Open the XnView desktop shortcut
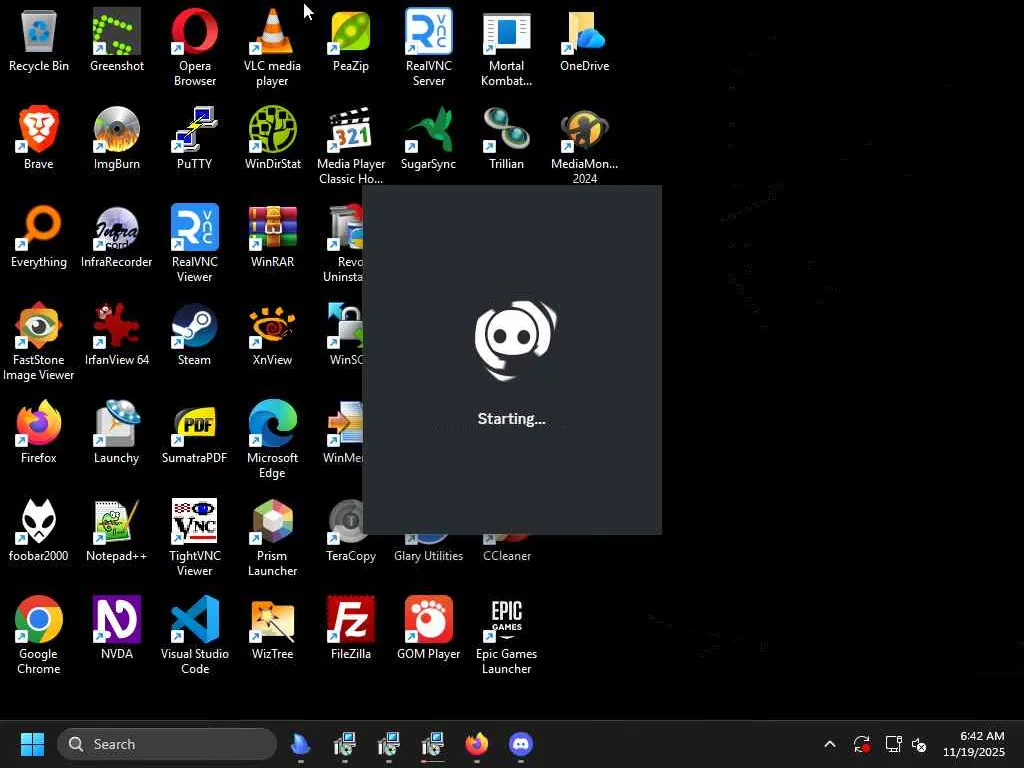 (272, 334)
